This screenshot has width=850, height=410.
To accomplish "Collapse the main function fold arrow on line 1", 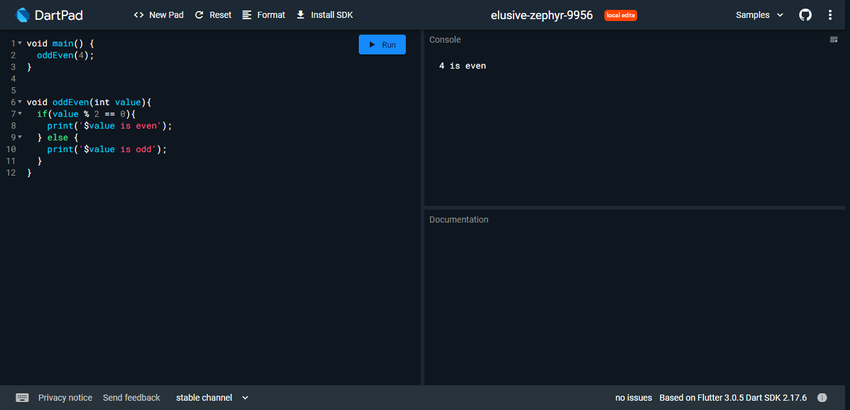I will pos(20,43).
